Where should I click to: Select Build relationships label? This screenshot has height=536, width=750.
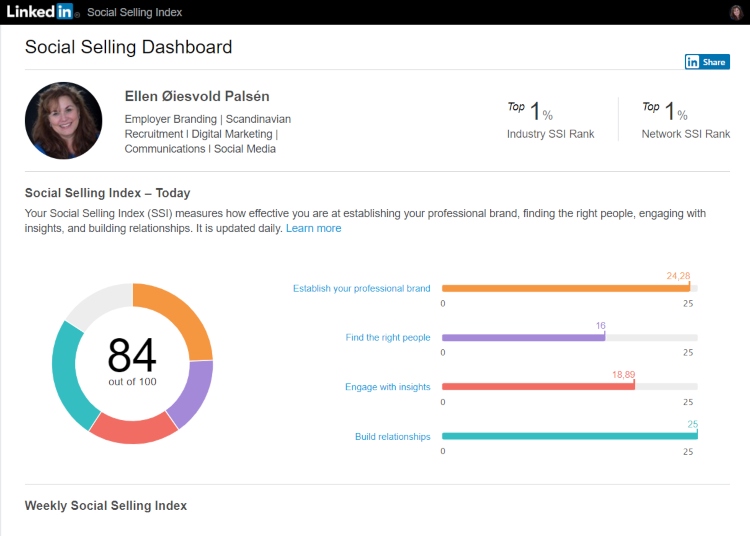(x=393, y=437)
